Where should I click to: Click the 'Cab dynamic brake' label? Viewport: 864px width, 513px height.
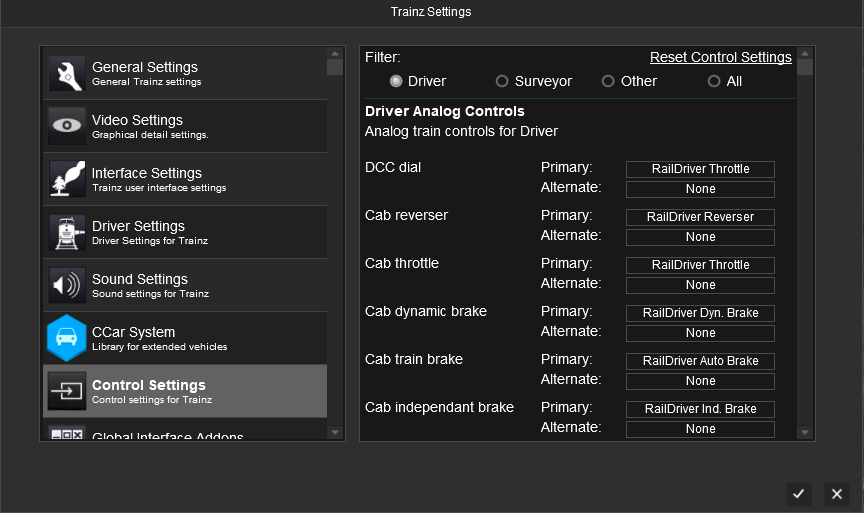pyautogui.click(x=426, y=311)
